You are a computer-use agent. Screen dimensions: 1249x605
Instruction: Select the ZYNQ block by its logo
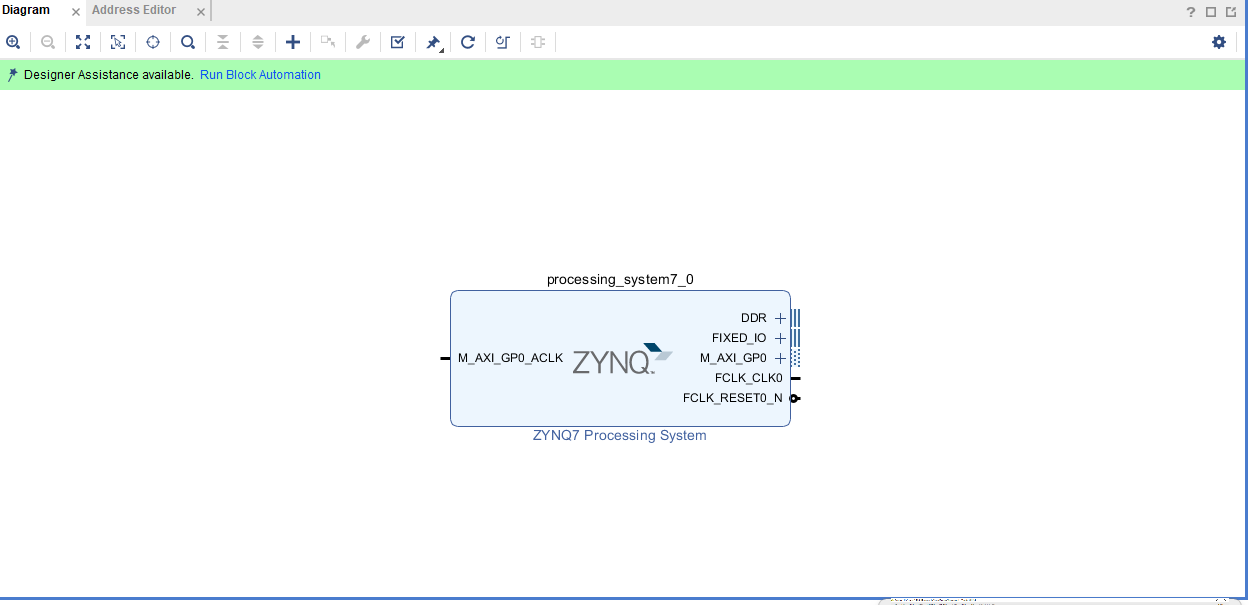tap(622, 359)
